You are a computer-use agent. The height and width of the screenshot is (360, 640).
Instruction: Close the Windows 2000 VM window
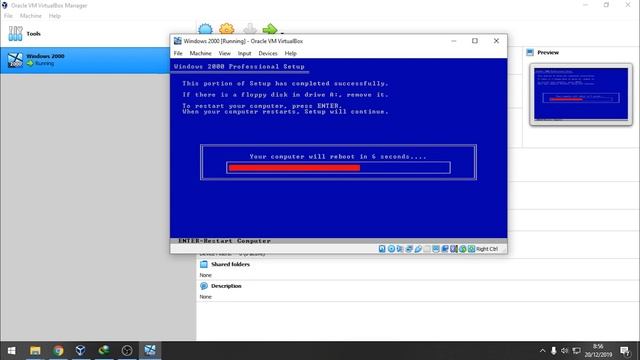496,41
